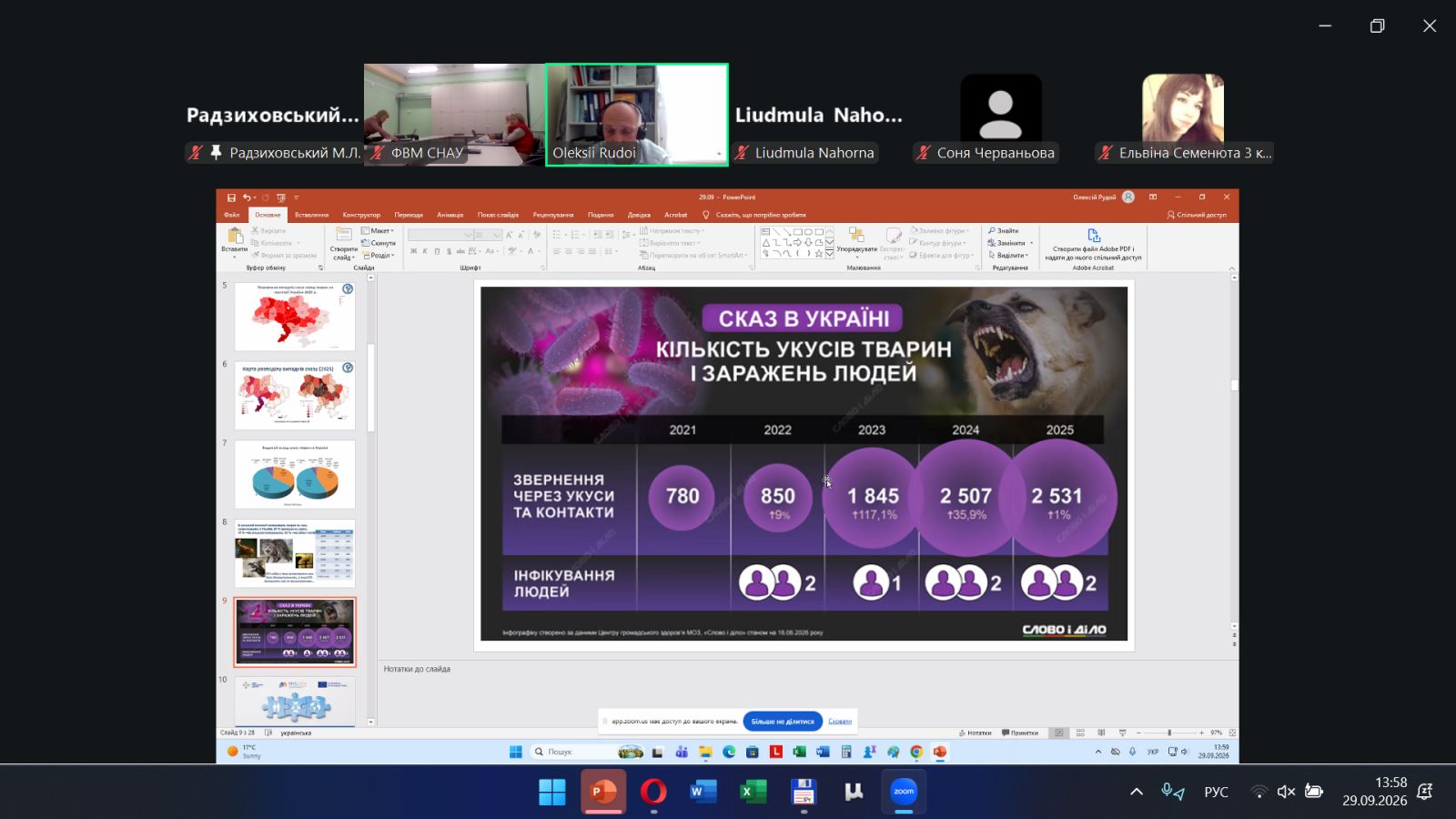Click the Save icon in PowerPoint title bar

click(231, 197)
